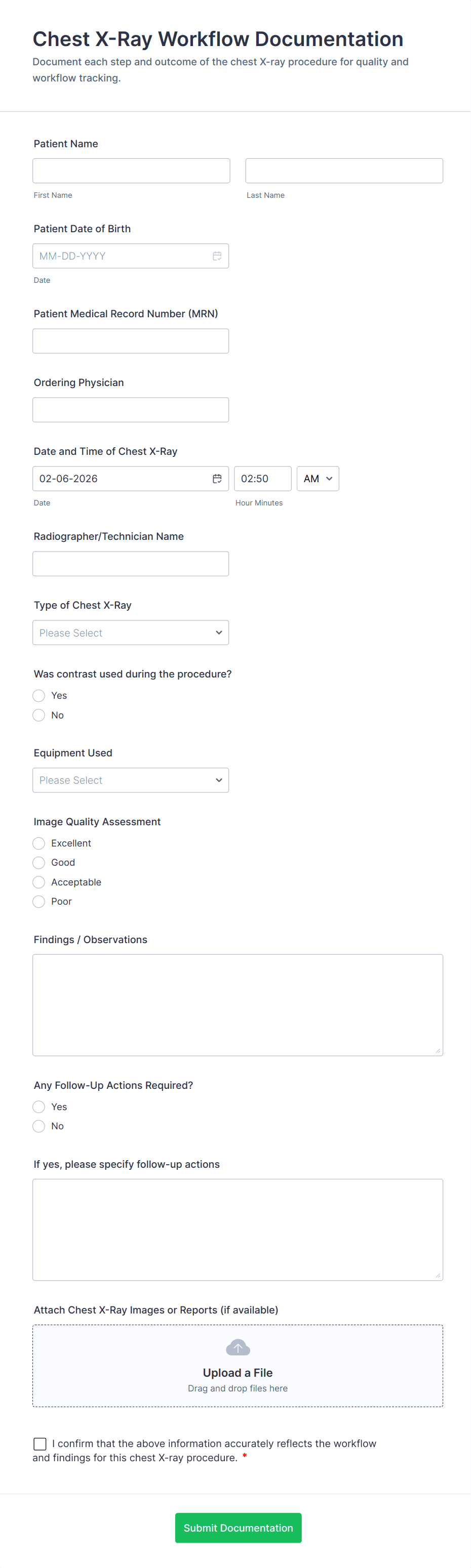
Task: Open the AM/PM selector
Action: (318, 479)
